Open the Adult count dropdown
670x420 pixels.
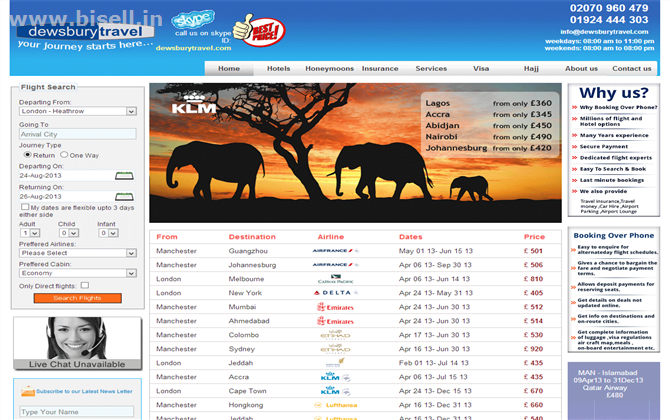(x=30, y=233)
